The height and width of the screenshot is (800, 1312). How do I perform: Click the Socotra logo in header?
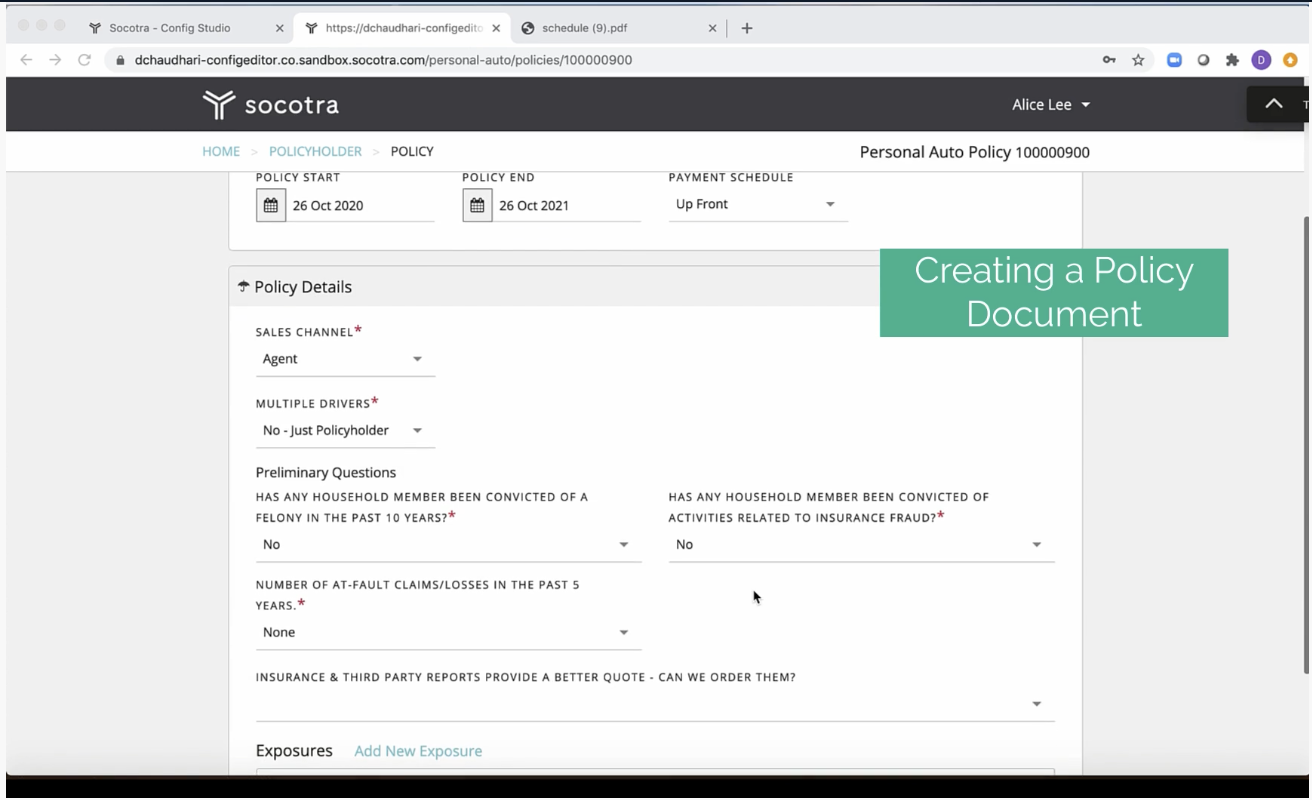click(271, 105)
